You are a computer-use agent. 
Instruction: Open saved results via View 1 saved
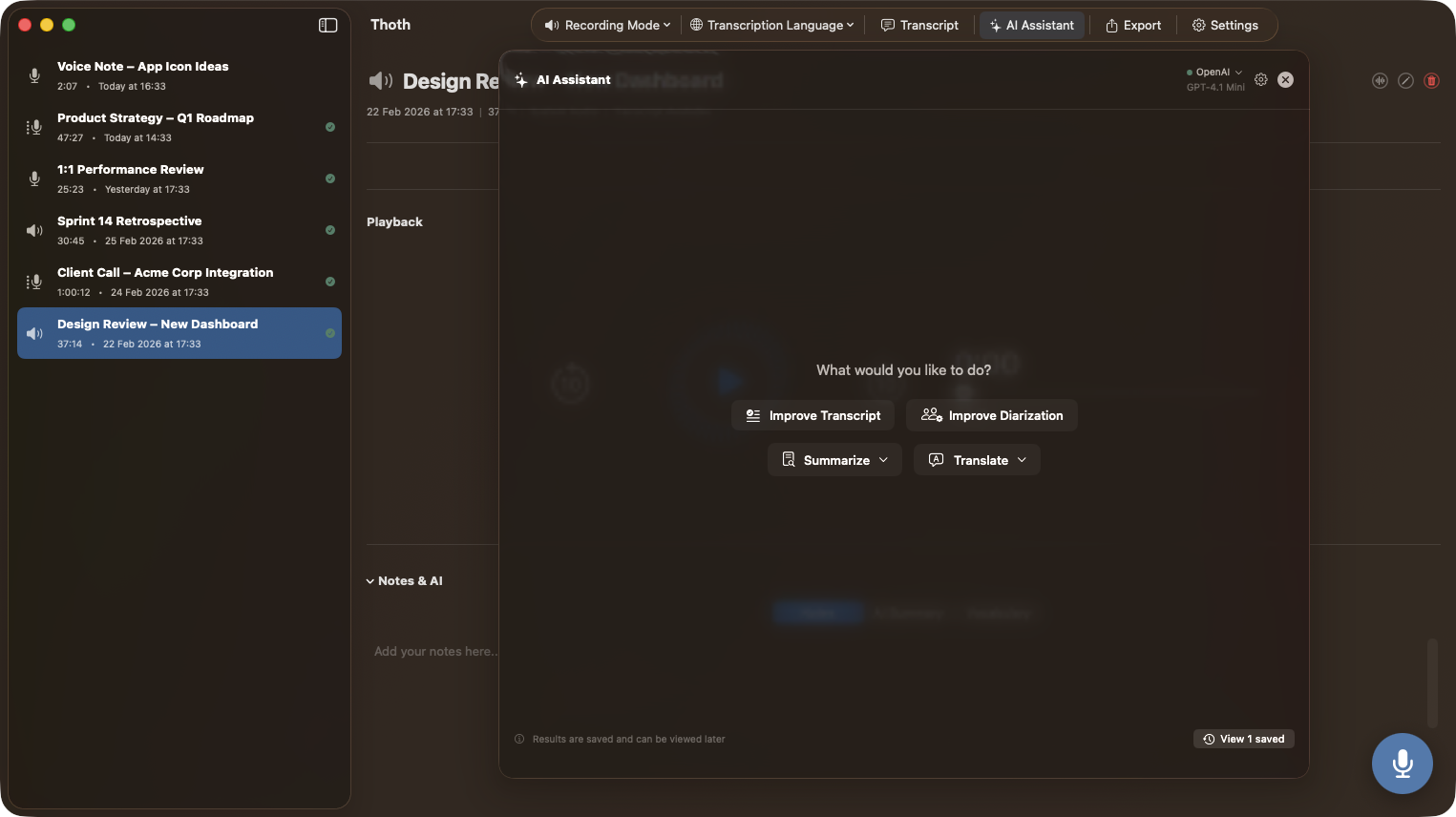pos(1243,739)
